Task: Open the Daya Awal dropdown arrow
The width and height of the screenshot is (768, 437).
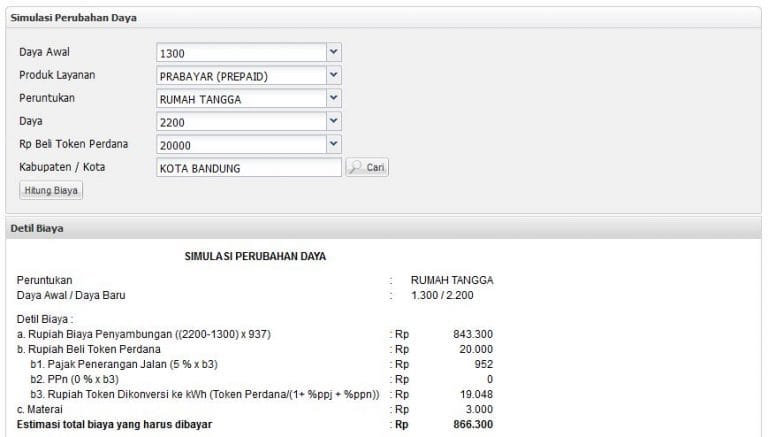Action: 334,52
